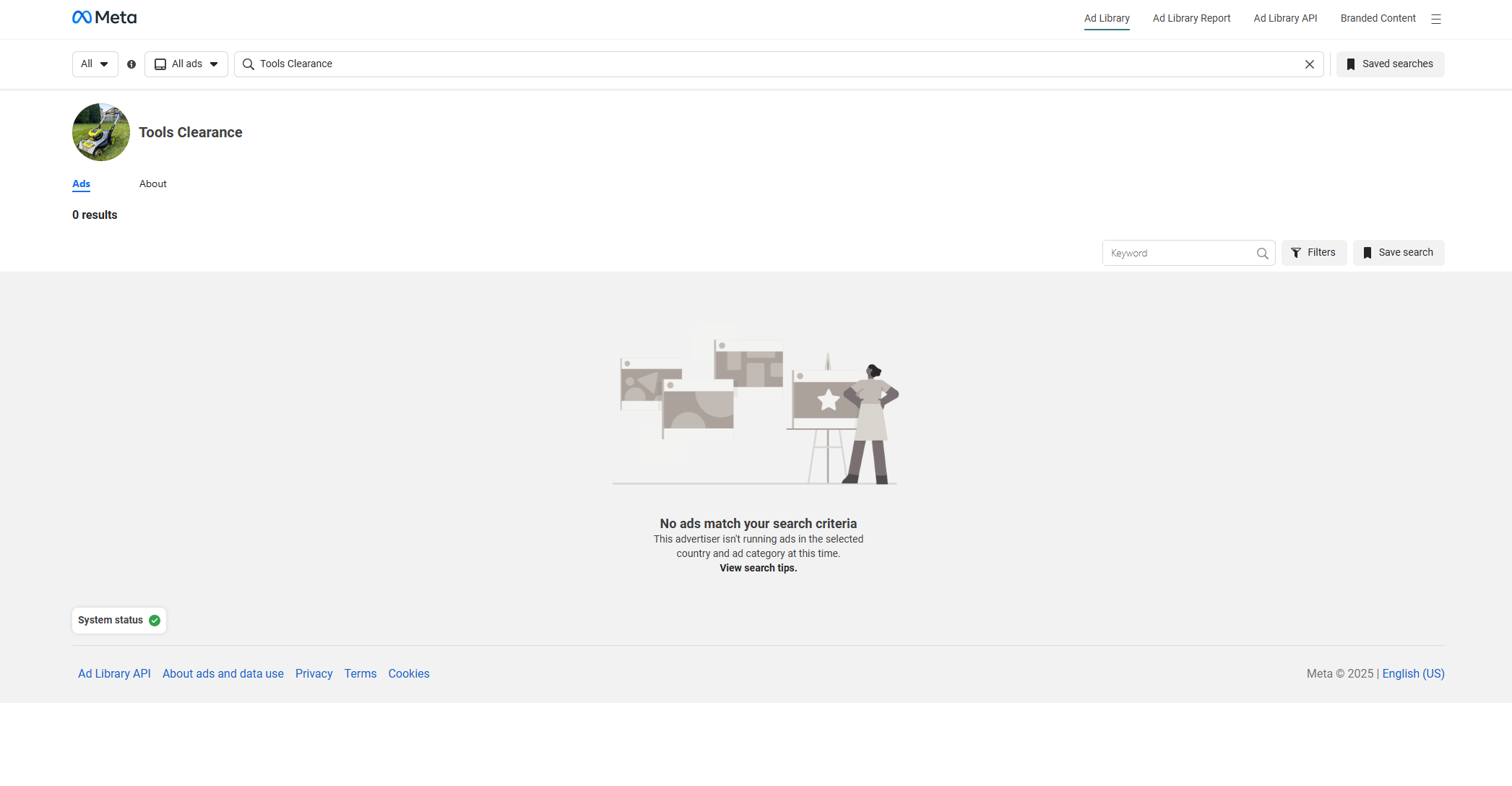Open Ad Library Report tab
Viewport: 1512px width, 786px height.
point(1191,18)
